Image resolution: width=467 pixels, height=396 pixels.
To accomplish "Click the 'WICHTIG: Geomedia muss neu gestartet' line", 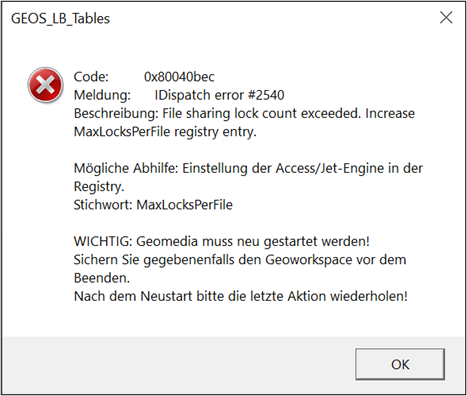I will tap(222, 241).
